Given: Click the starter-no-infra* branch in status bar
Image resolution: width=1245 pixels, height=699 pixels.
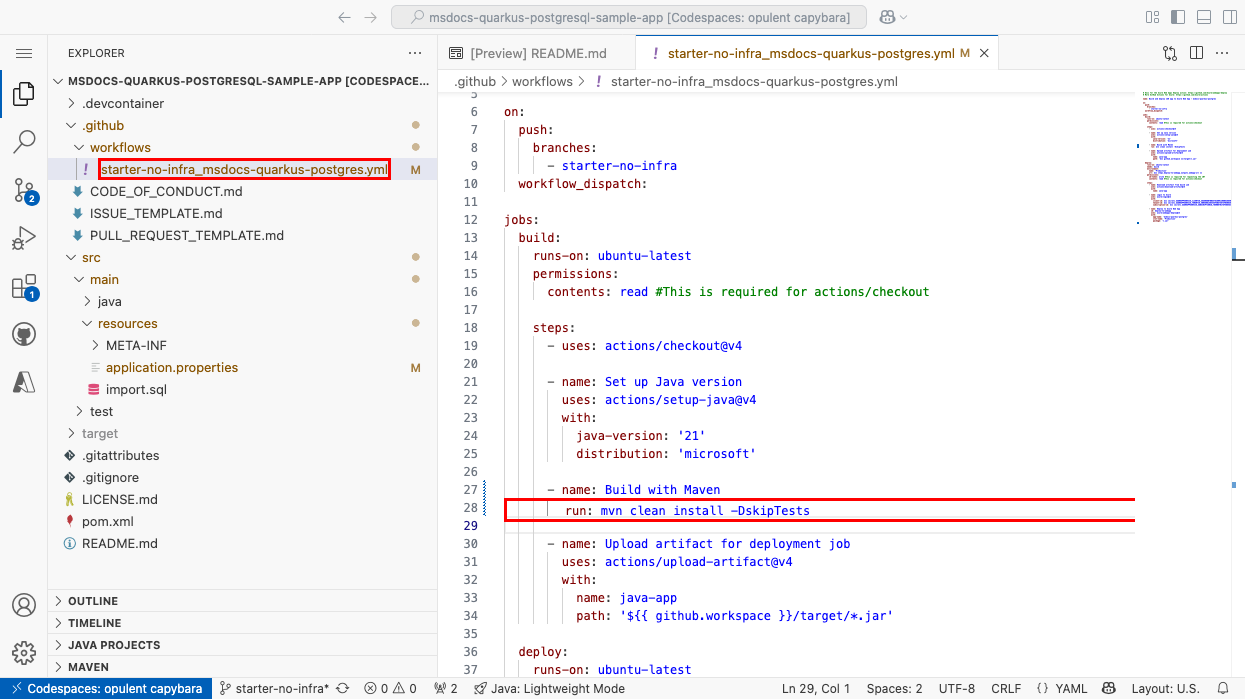Looking at the screenshot, I should [x=274, y=688].
